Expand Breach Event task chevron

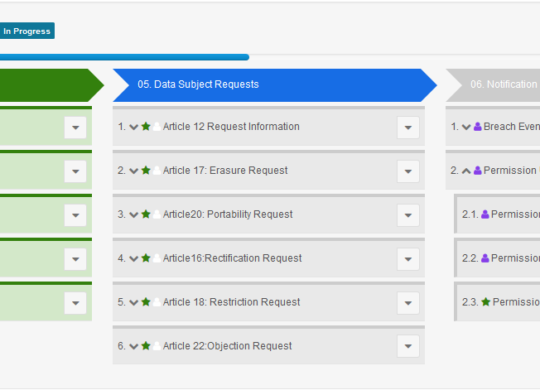(466, 127)
